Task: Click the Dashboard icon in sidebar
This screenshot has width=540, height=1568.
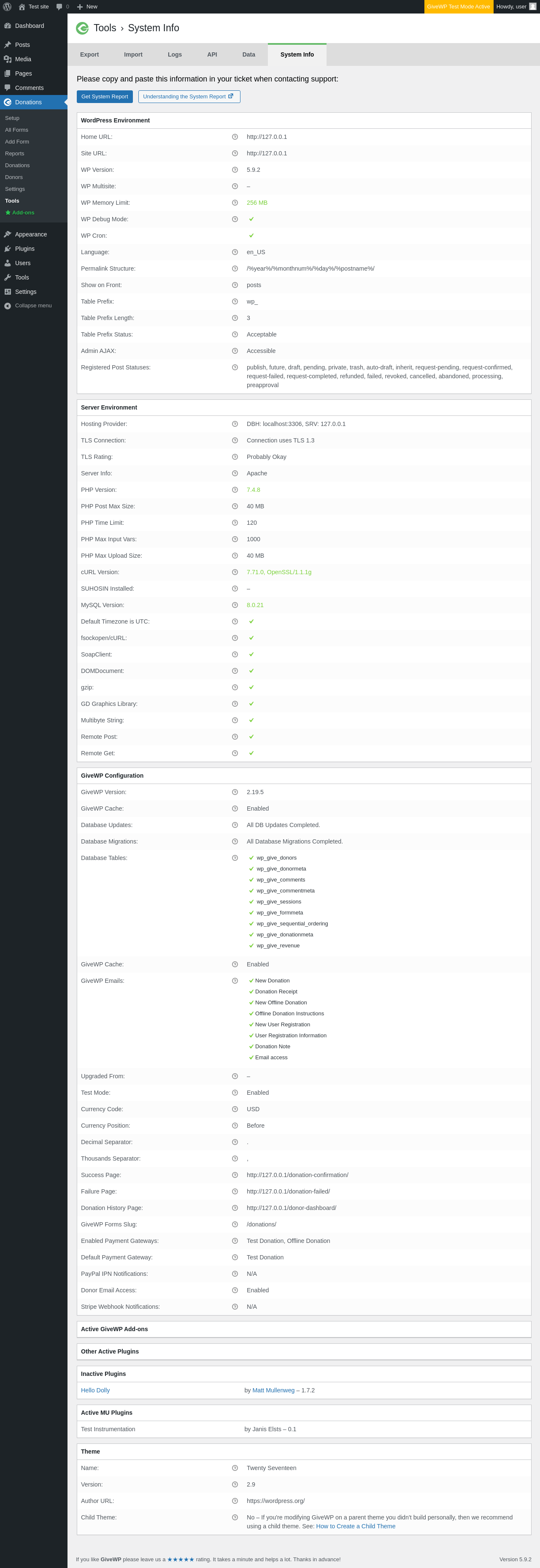Action: [x=7, y=26]
